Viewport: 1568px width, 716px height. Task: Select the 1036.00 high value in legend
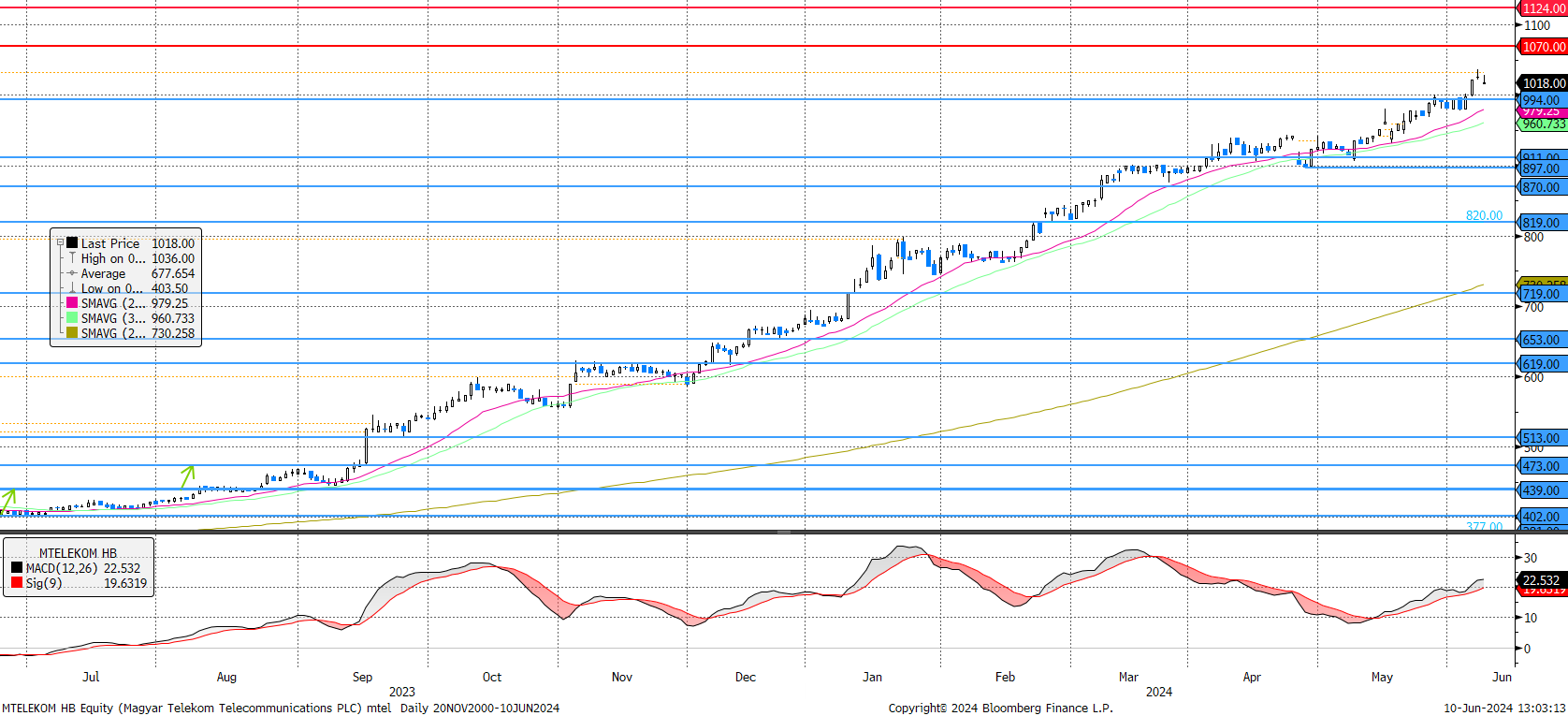pyautogui.click(x=173, y=258)
